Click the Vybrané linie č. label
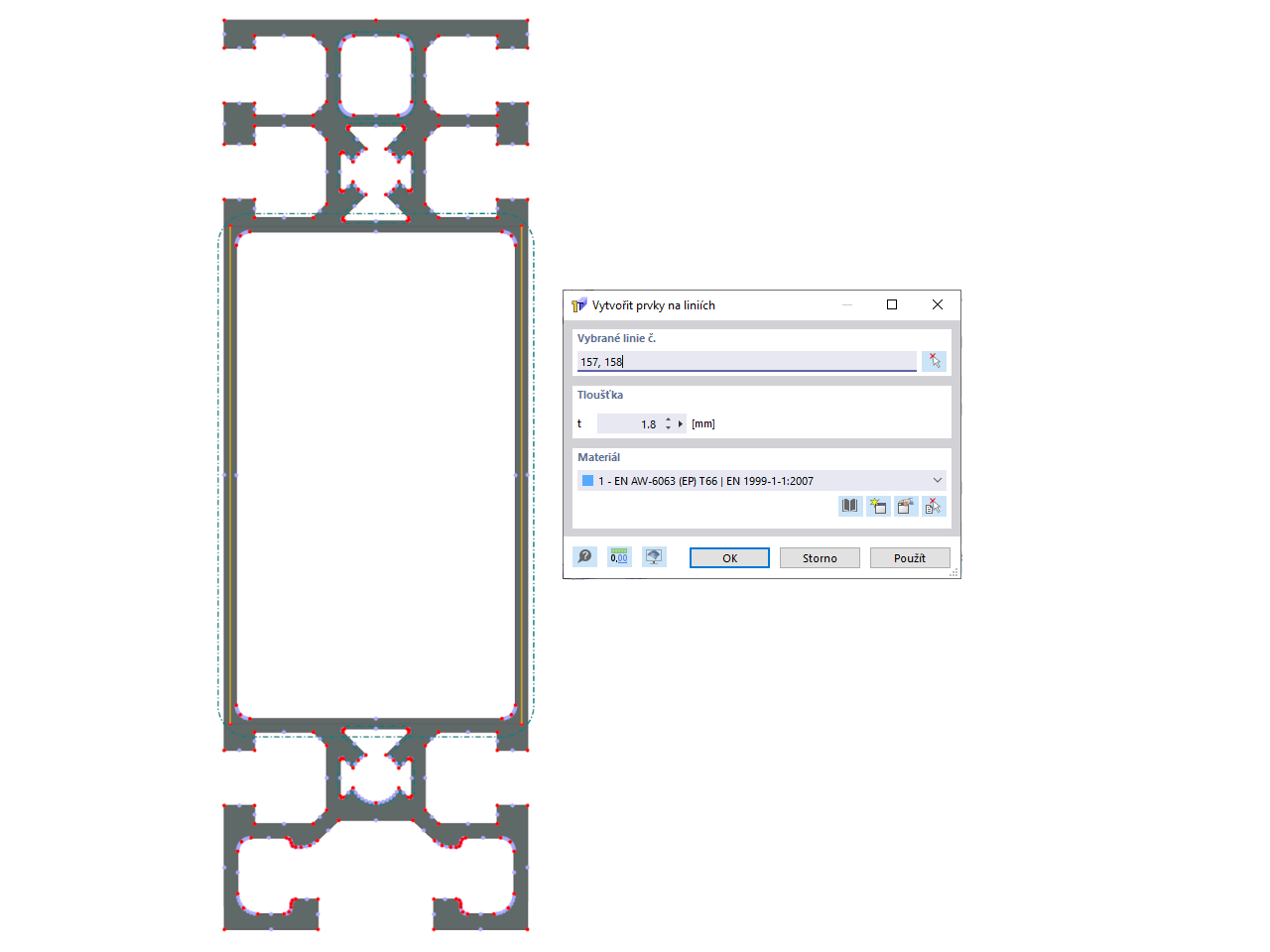 pyautogui.click(x=616, y=338)
